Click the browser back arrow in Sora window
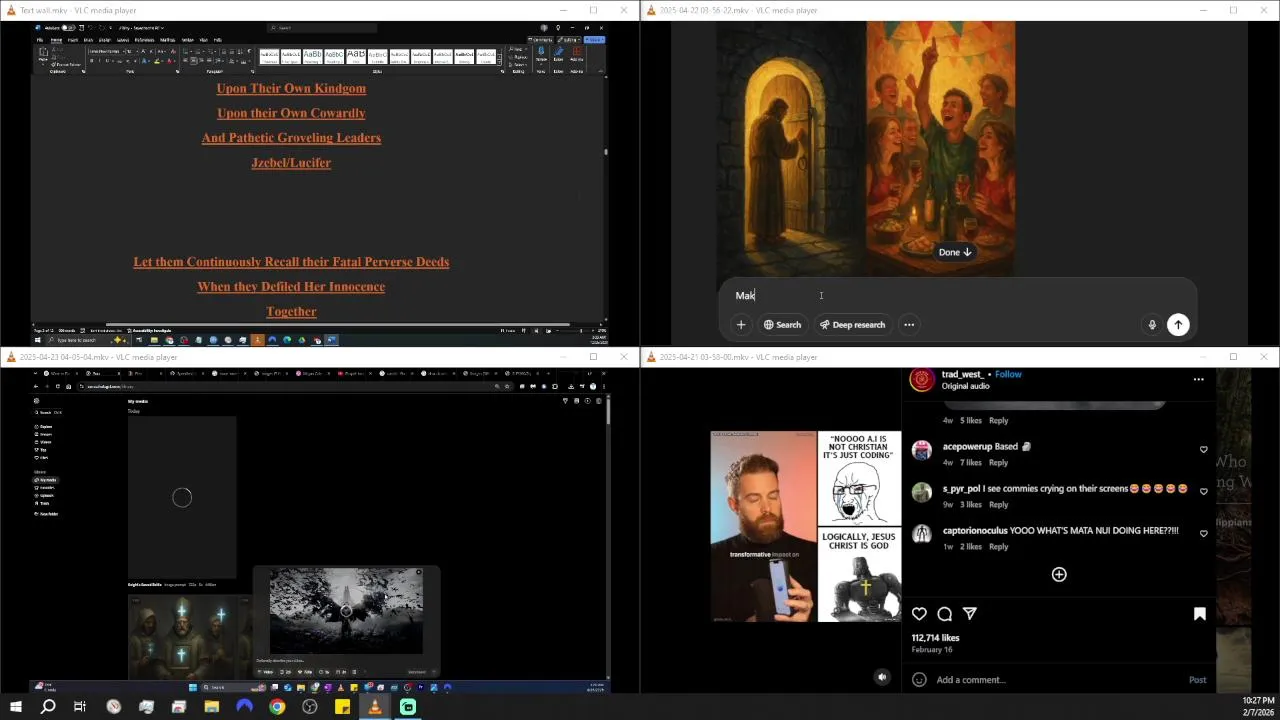Viewport: 1280px width, 720px height. tap(36, 386)
